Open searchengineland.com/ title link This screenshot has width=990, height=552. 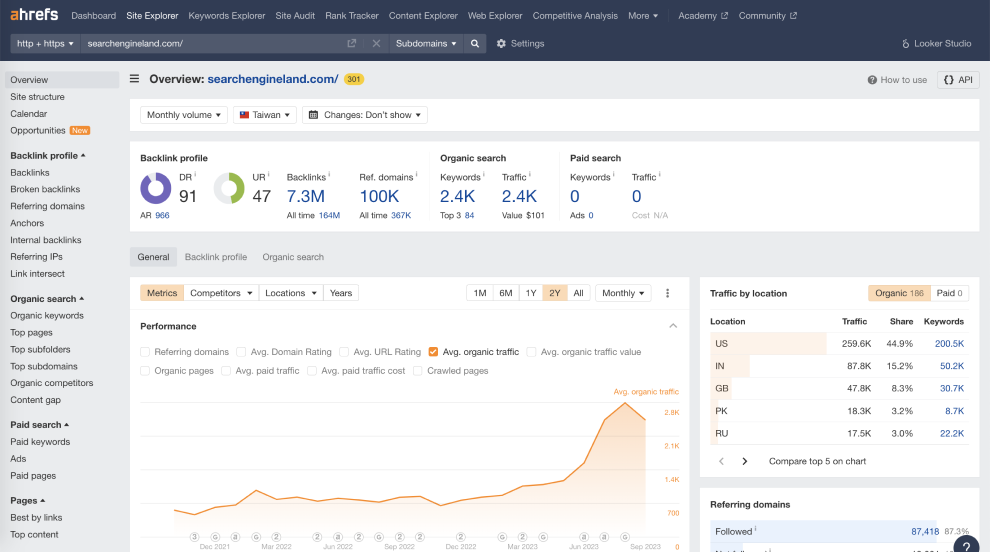273,79
